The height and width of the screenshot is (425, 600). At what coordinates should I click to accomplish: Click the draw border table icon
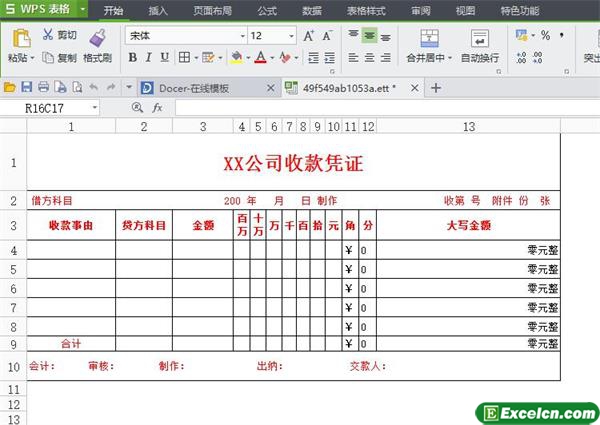click(x=208, y=58)
